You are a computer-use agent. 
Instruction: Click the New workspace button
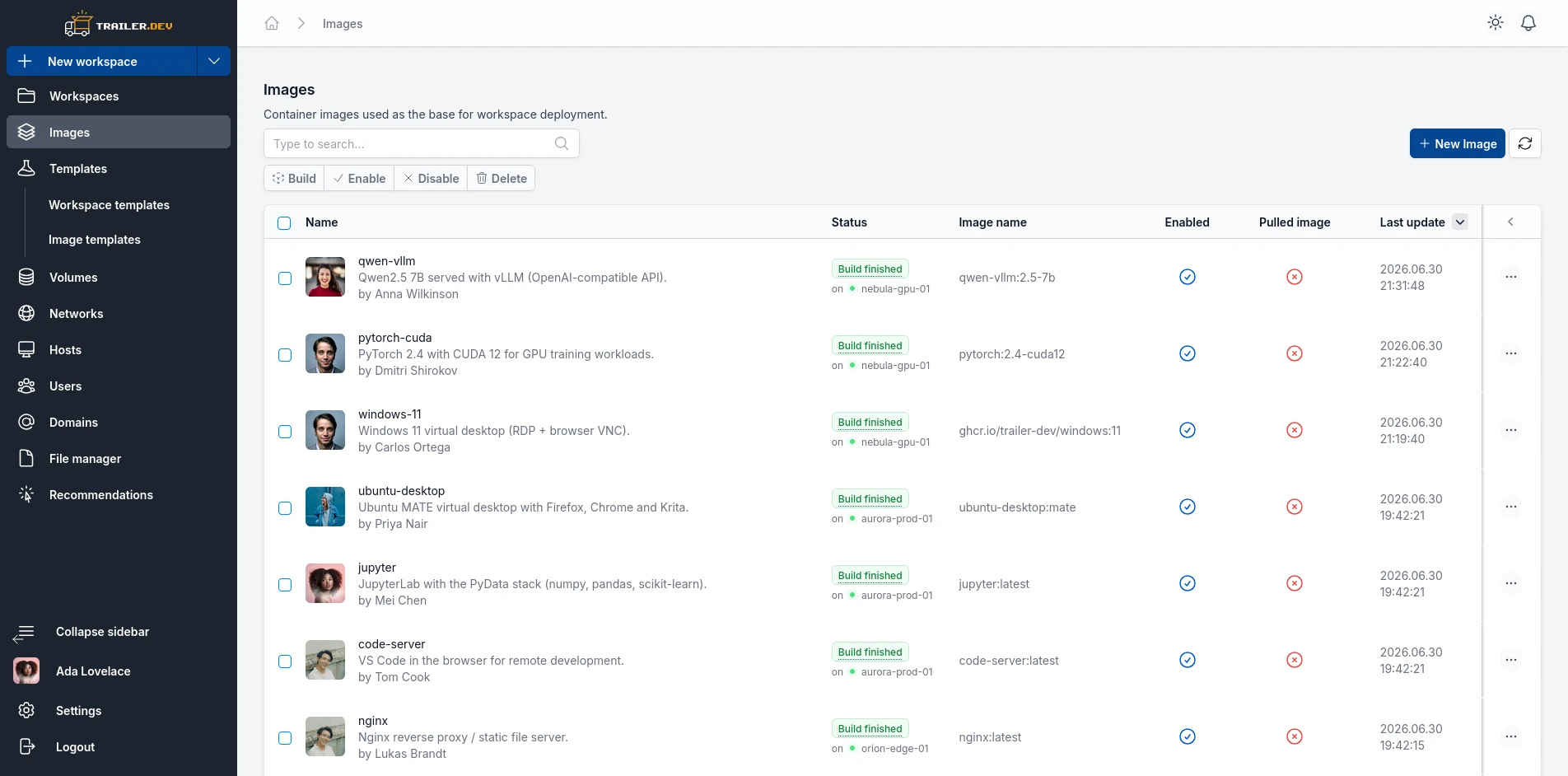(x=102, y=61)
